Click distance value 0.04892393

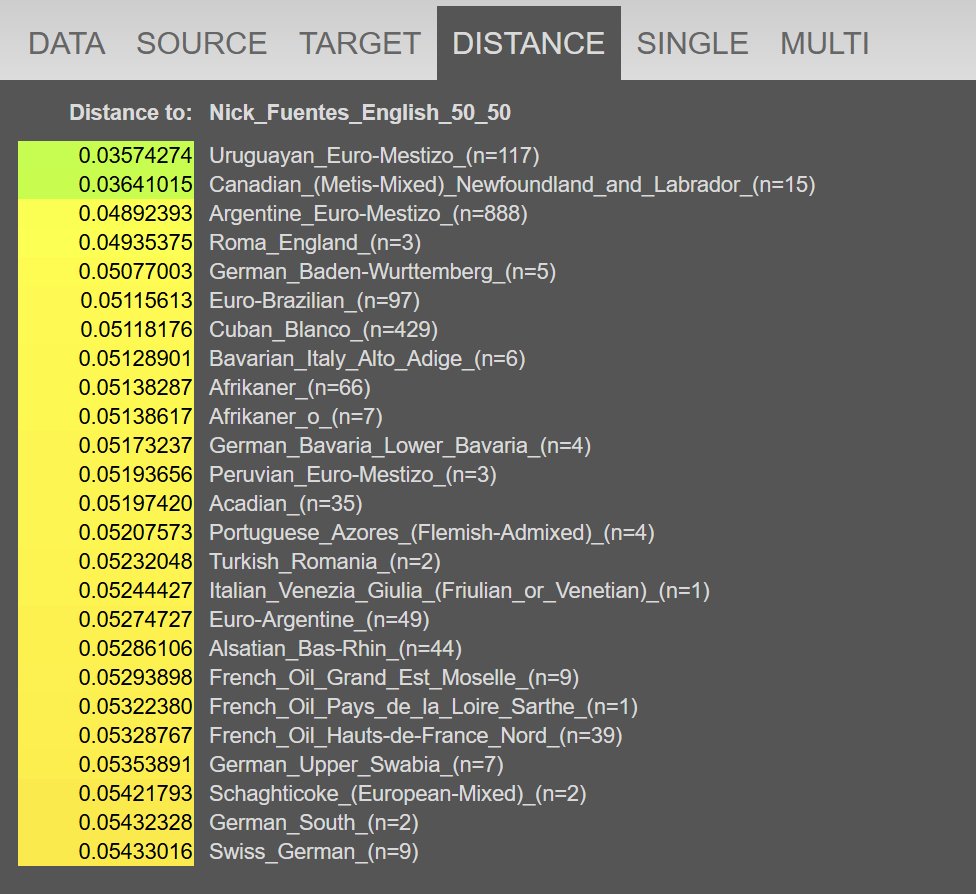point(136,214)
